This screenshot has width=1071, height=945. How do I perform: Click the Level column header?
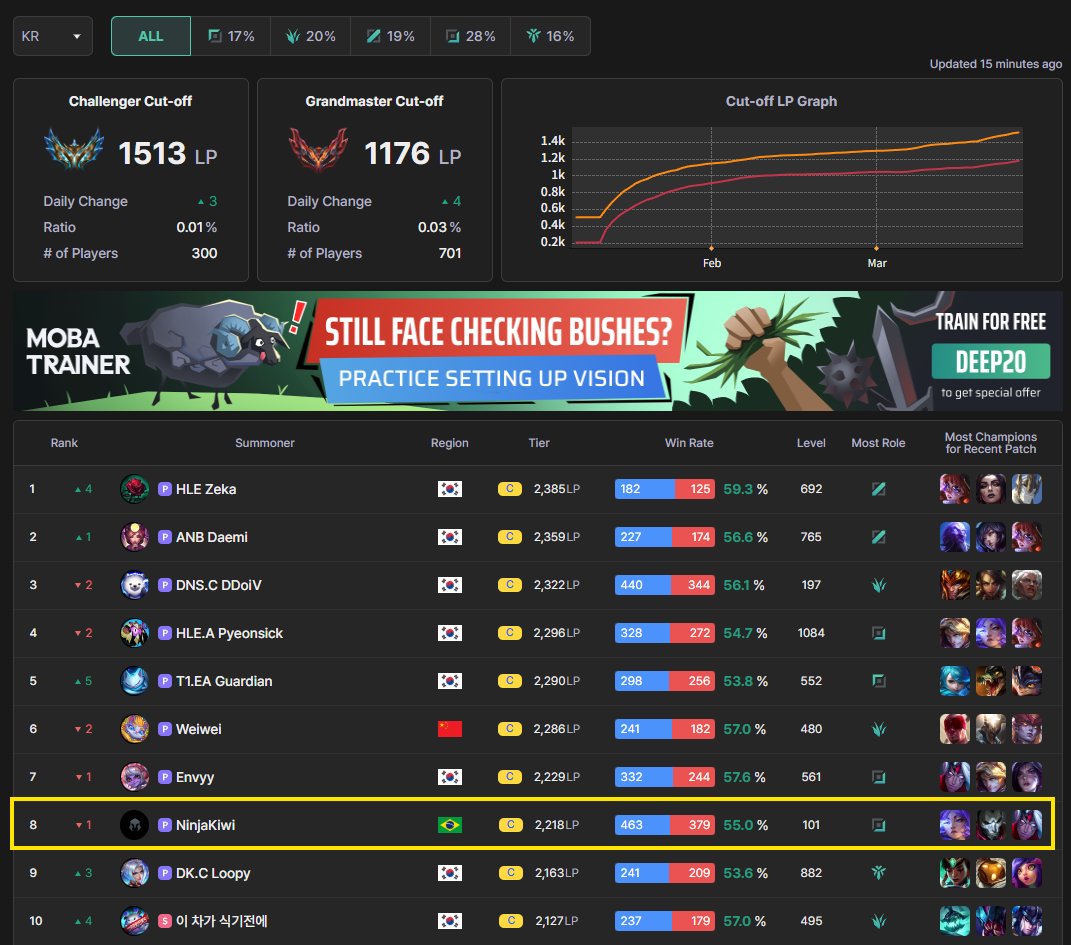(x=811, y=442)
